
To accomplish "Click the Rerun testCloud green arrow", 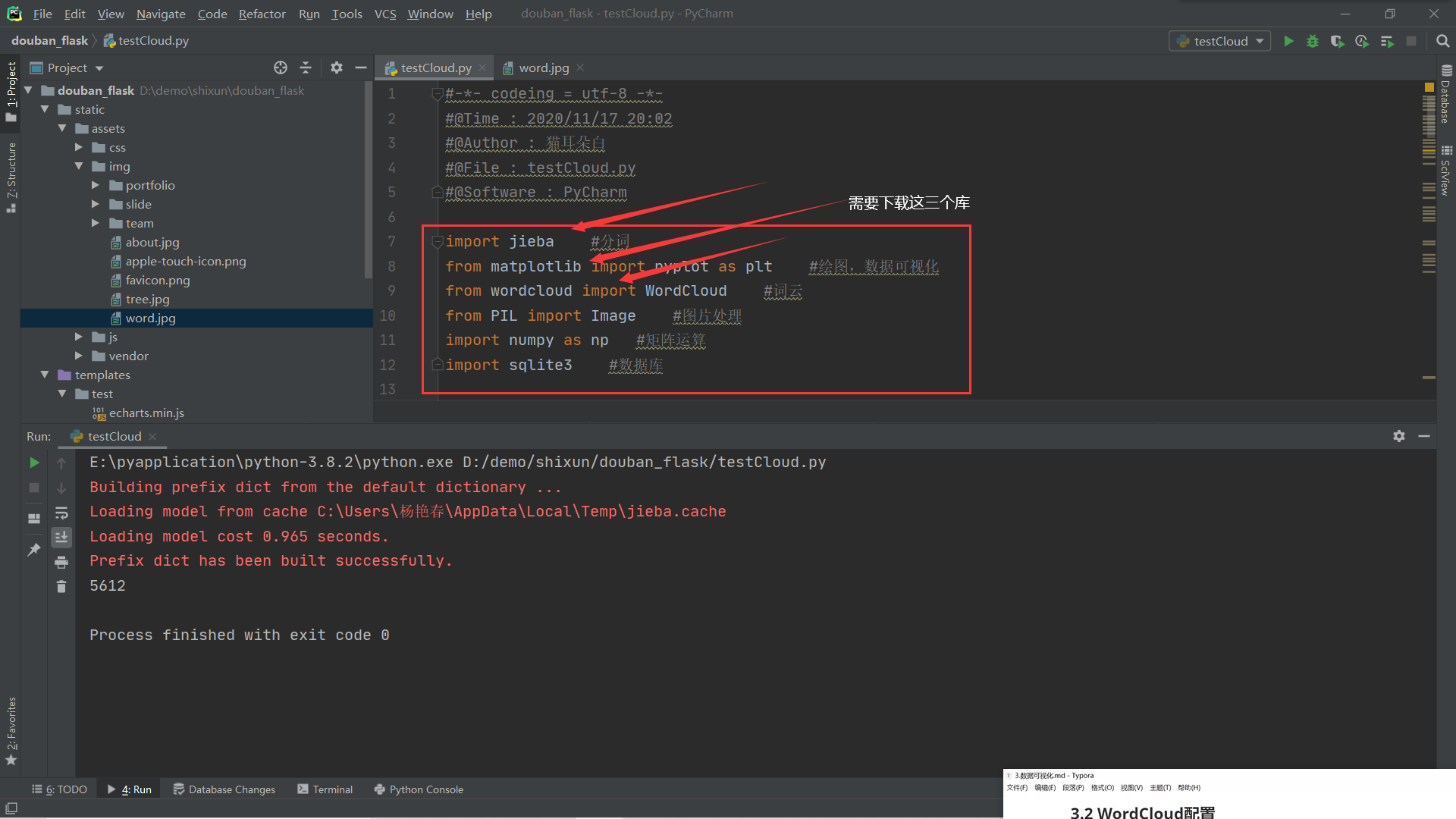I will tap(34, 463).
